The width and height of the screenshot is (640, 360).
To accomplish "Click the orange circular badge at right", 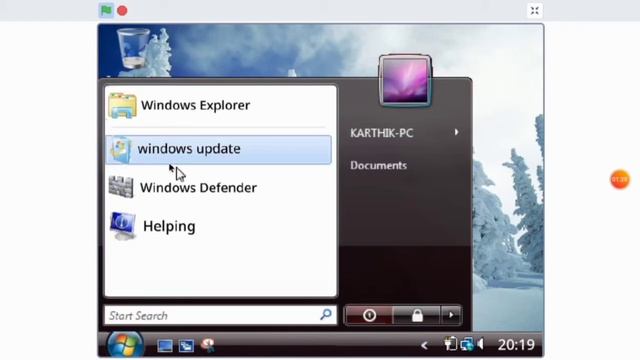I will click(620, 180).
